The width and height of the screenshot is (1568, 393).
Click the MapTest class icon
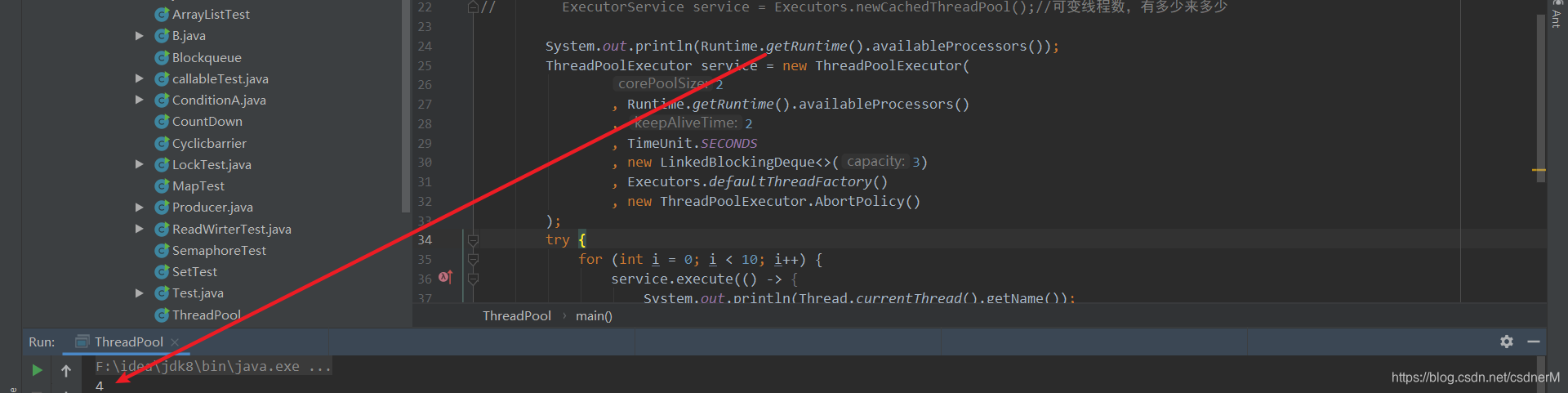pyautogui.click(x=162, y=185)
